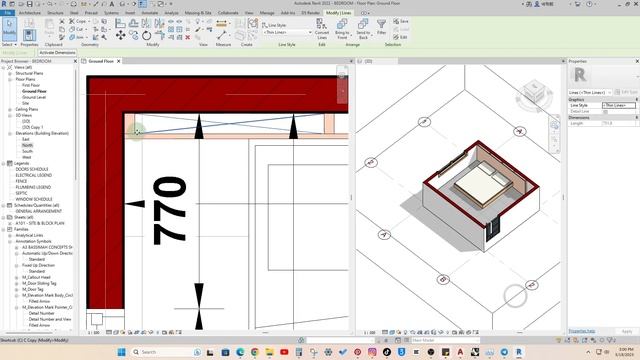Open the {3D} Copy 1 view
640x360 pixels.
(32, 127)
